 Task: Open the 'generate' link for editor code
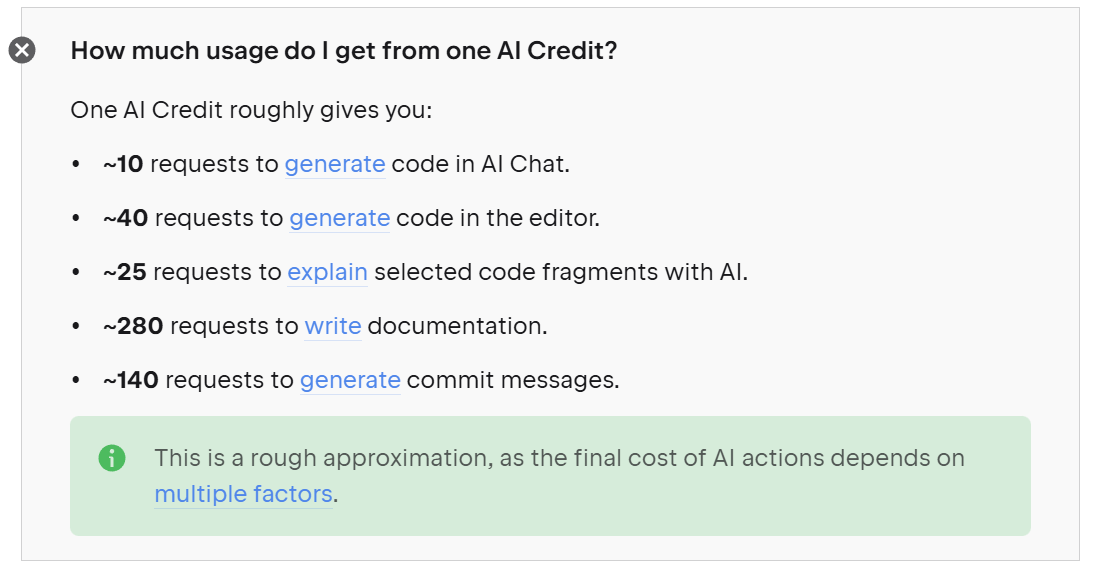(339, 218)
